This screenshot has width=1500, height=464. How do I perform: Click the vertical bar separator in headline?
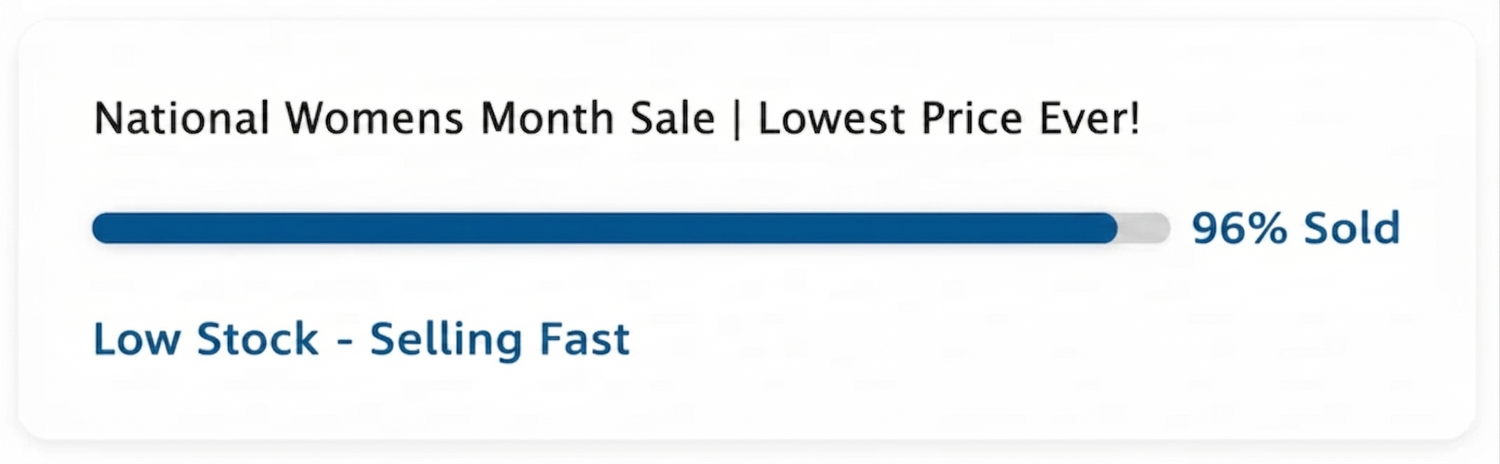pyautogui.click(x=736, y=121)
